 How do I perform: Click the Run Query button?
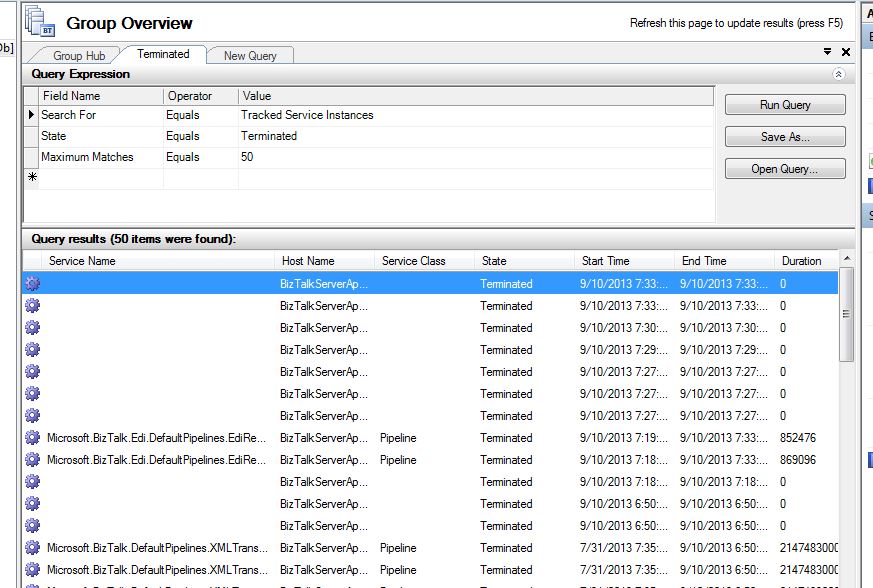coord(785,105)
